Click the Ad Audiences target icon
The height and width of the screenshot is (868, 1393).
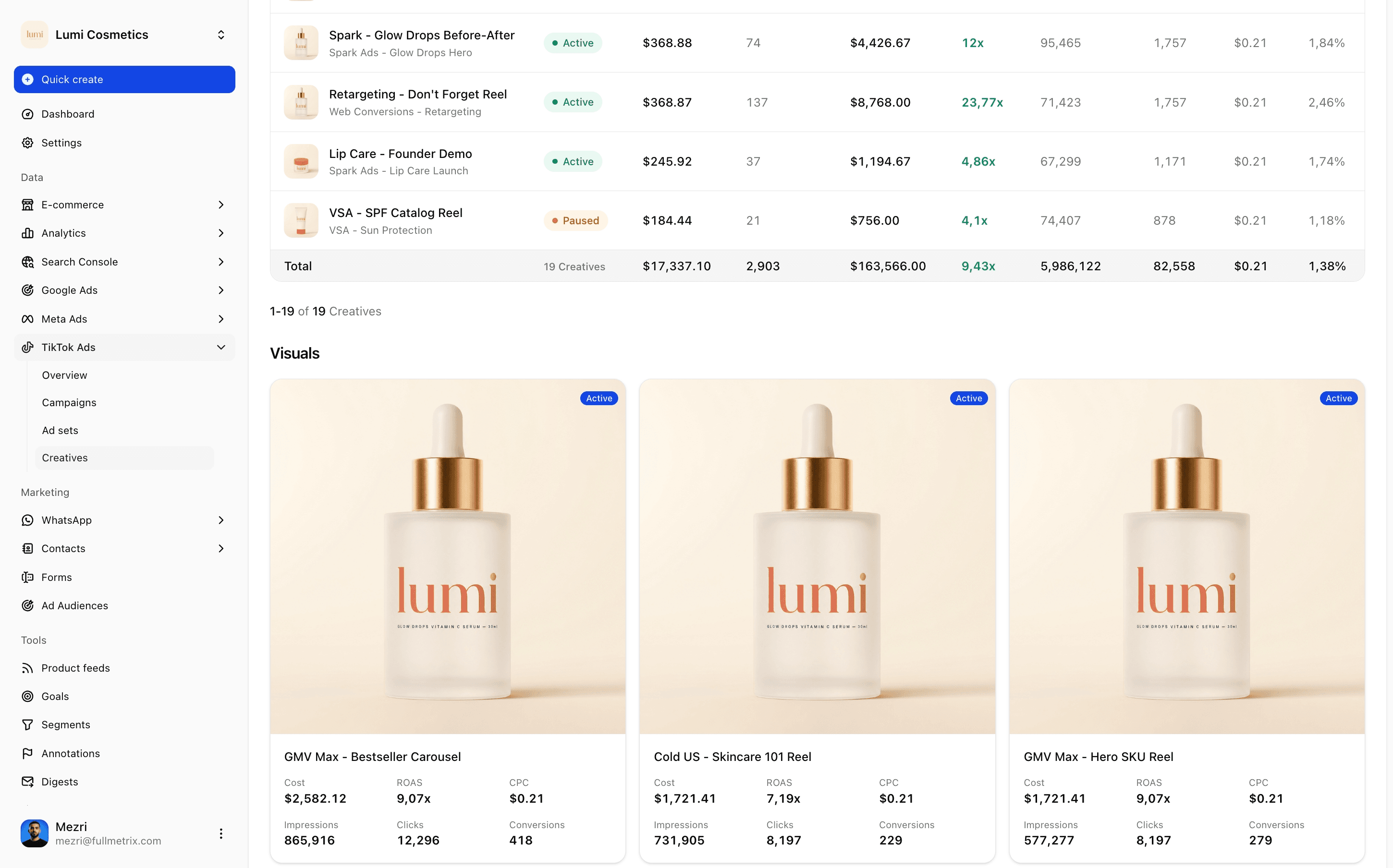pos(27,606)
